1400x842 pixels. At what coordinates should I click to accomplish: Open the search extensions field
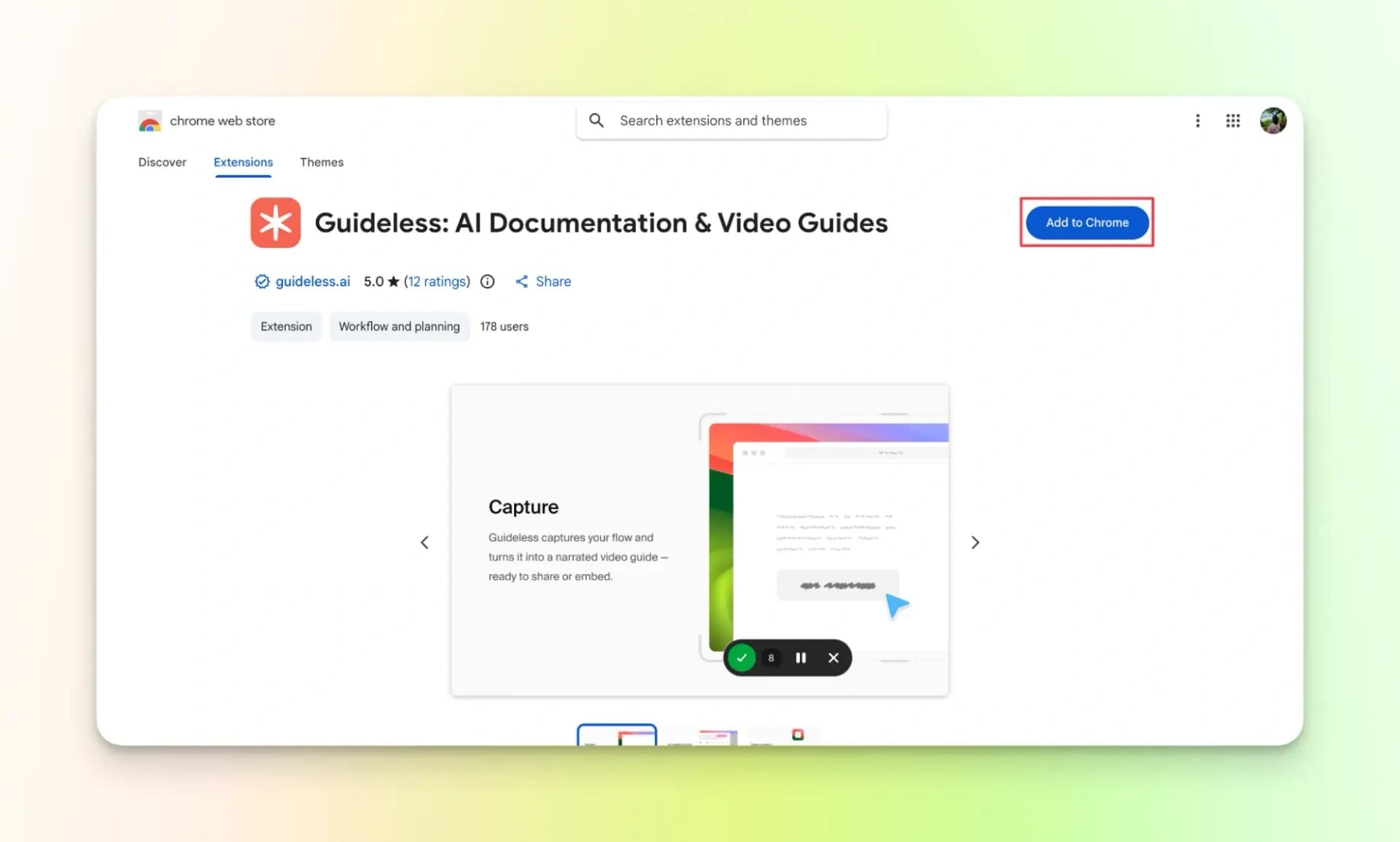tap(729, 120)
